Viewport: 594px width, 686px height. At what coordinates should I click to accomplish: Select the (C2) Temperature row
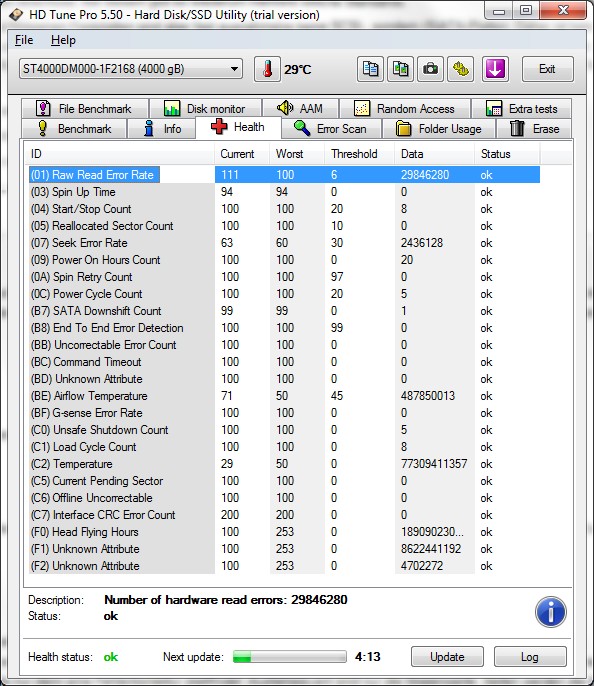click(x=284, y=464)
